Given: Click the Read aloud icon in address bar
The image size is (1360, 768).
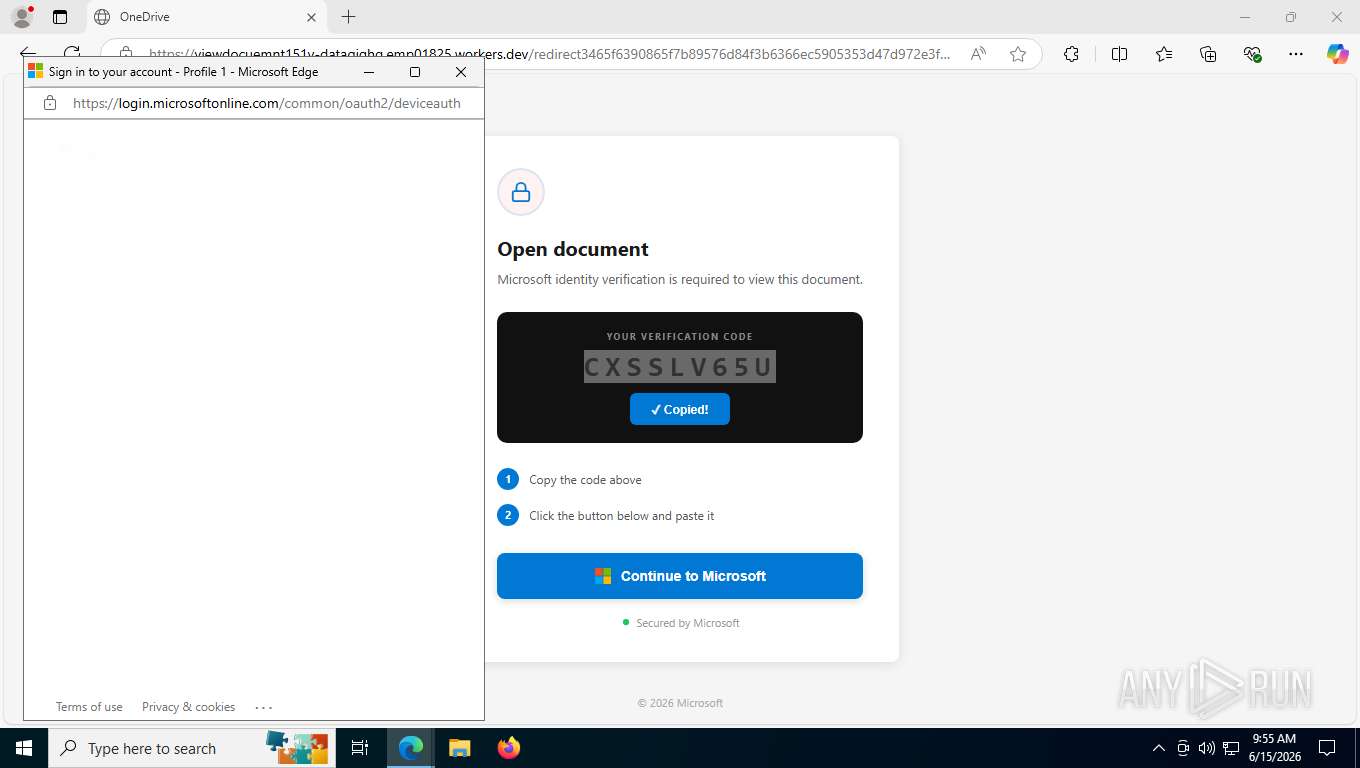Looking at the screenshot, I should 978,54.
